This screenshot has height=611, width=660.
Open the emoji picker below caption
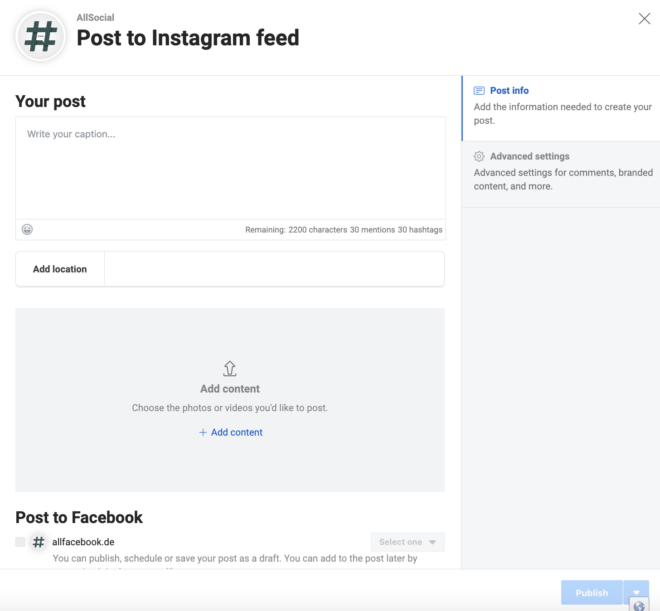(27, 229)
